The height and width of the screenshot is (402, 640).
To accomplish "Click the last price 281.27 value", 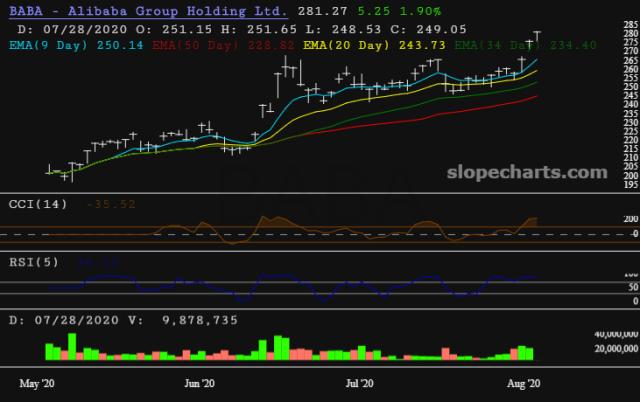I will [x=322, y=11].
